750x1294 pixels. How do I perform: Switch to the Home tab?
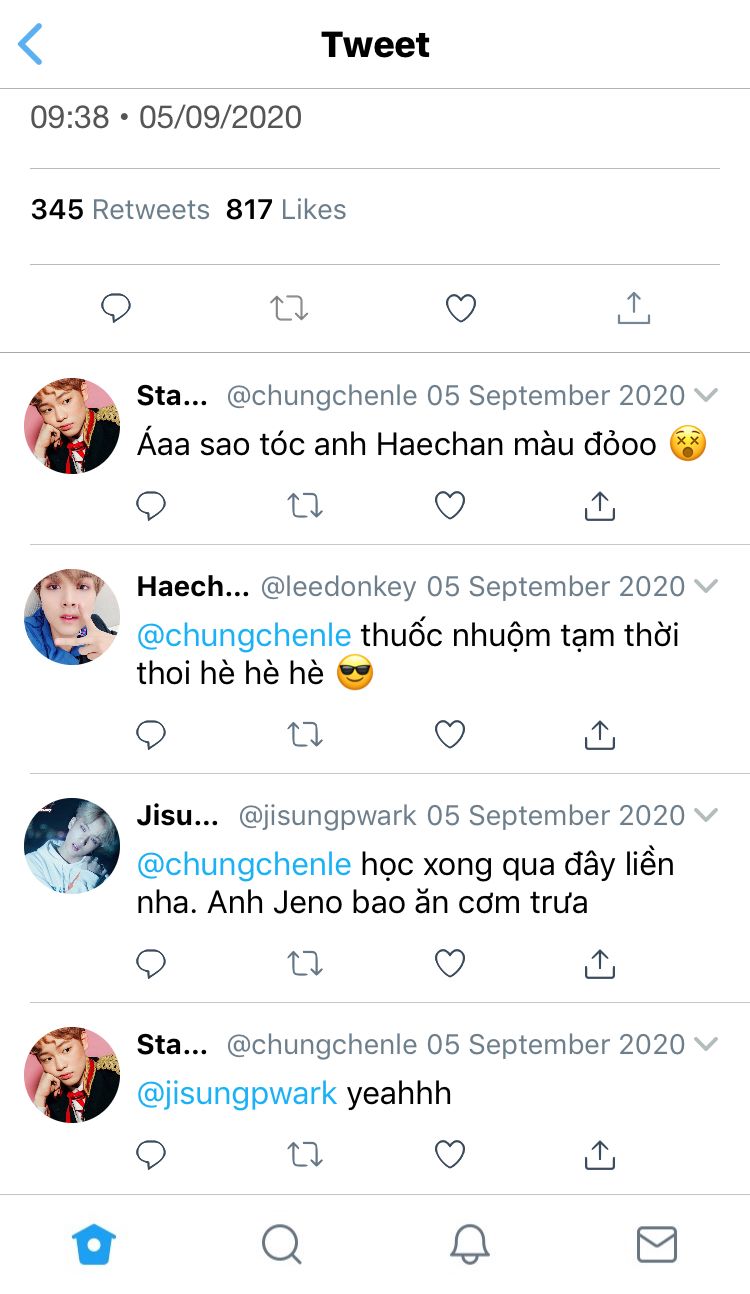[x=94, y=1245]
